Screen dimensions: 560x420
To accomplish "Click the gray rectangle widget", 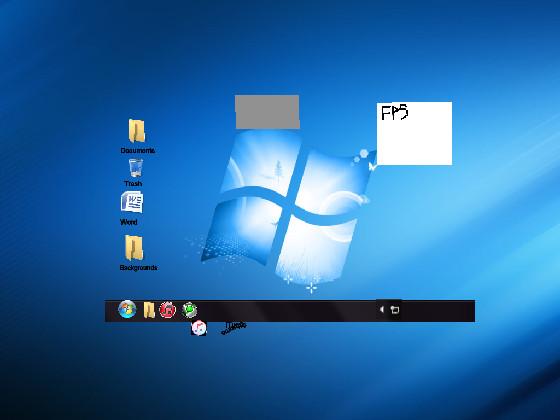I will [x=267, y=112].
